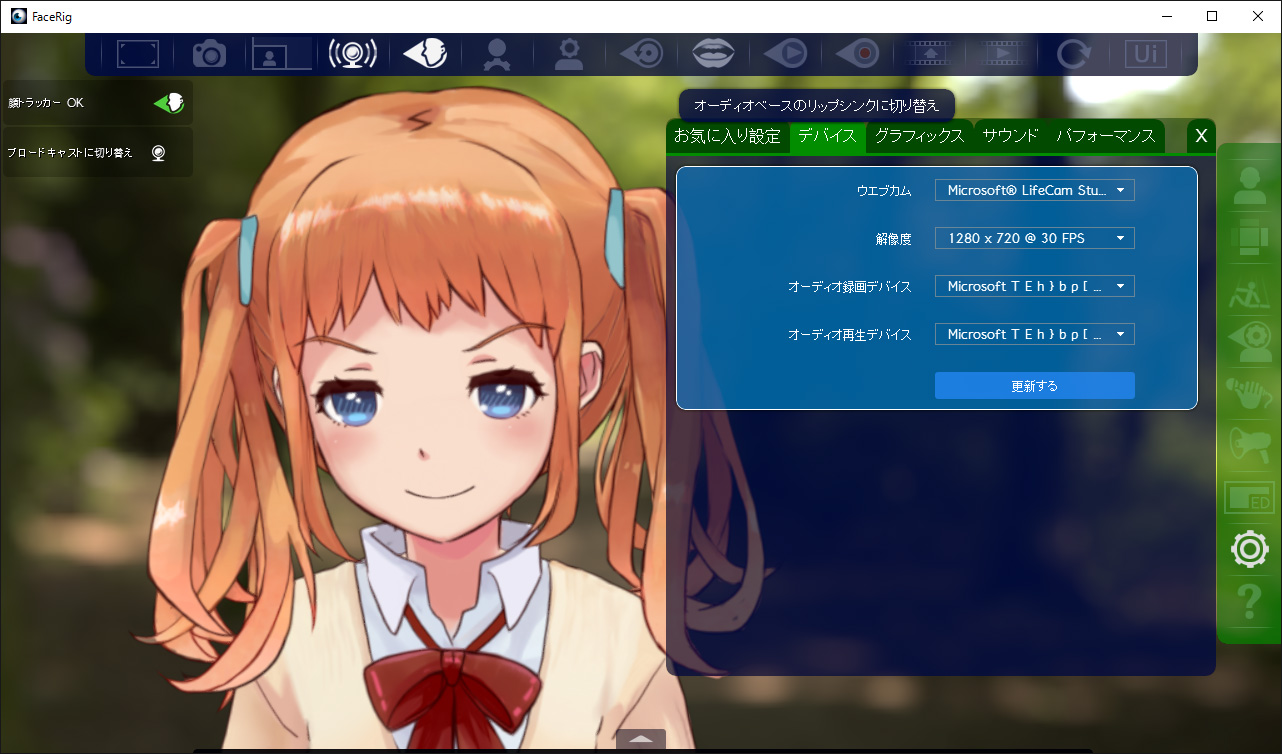
Task: Toggle the webcam picture-in-picture preview icon
Action: coord(282,53)
